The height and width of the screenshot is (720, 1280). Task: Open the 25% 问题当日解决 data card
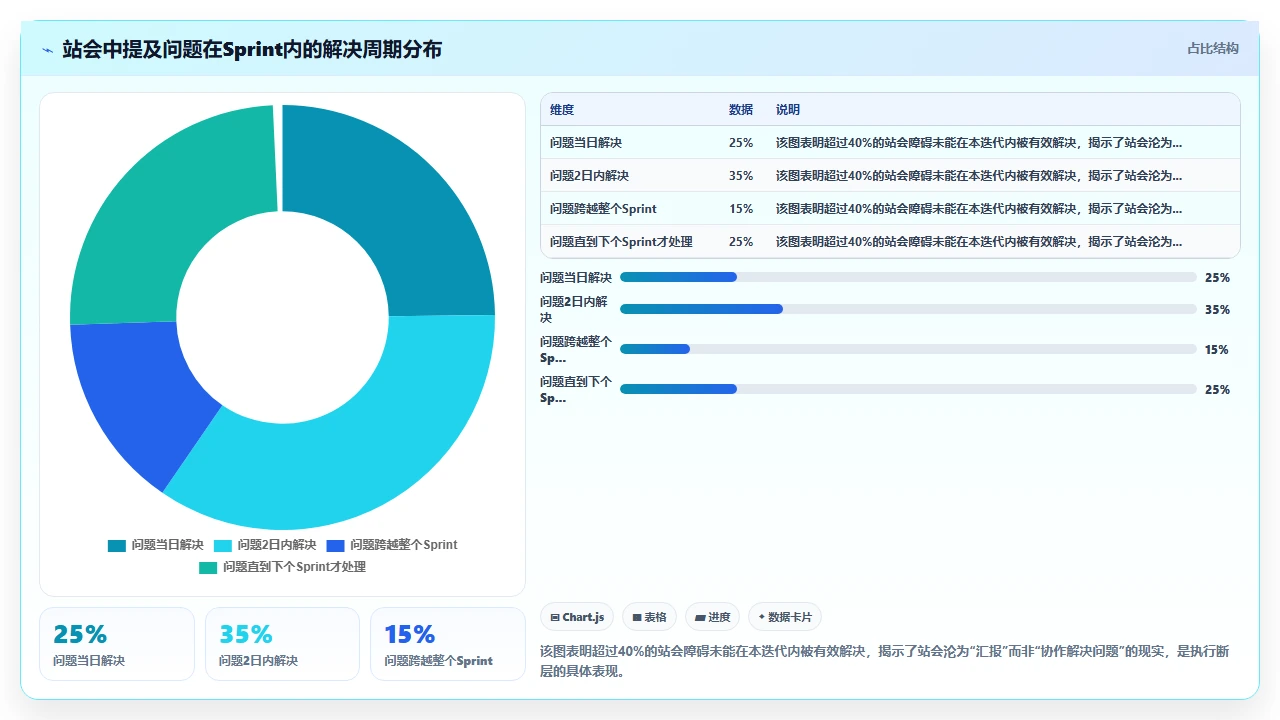pyautogui.click(x=117, y=644)
